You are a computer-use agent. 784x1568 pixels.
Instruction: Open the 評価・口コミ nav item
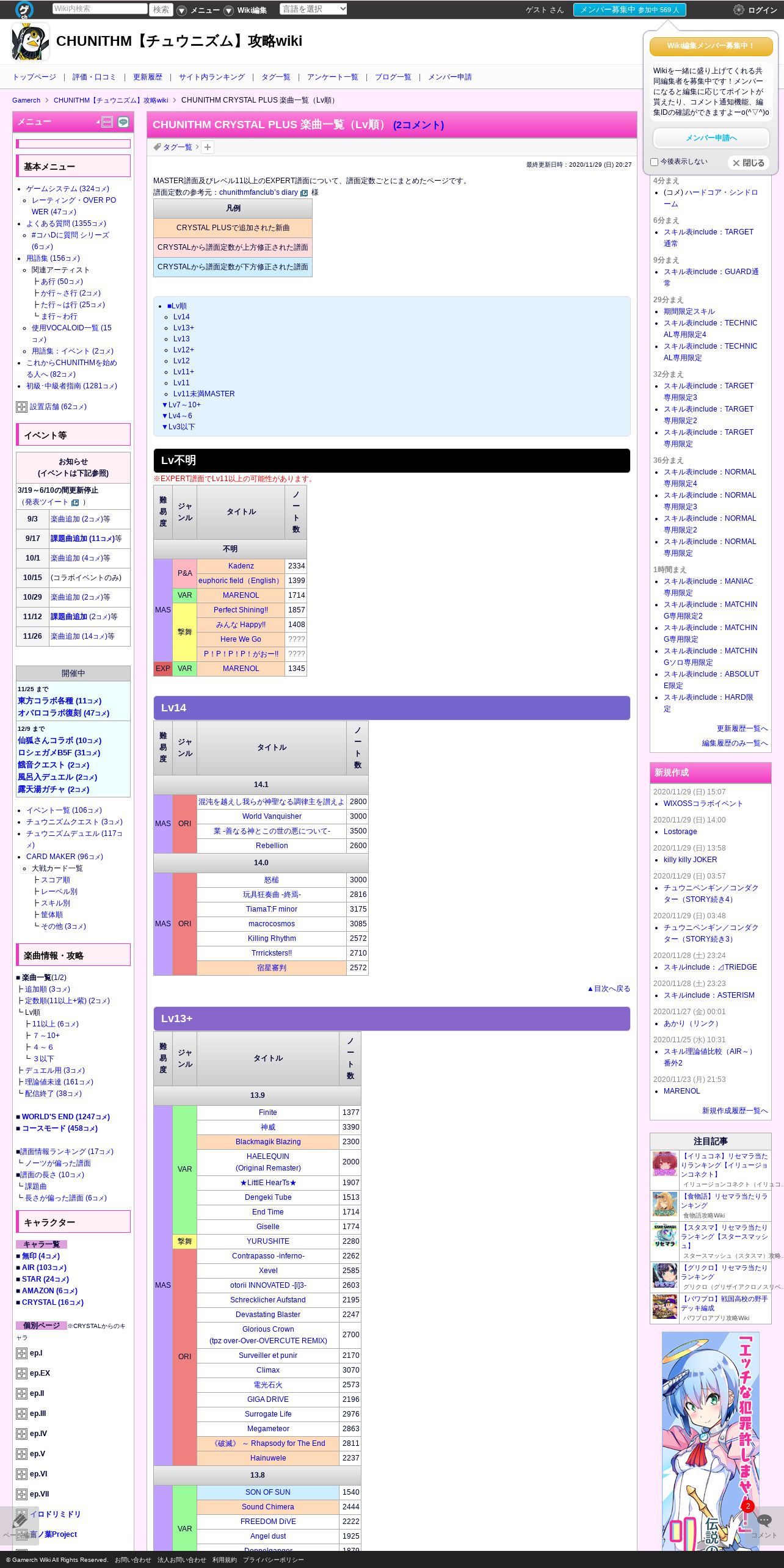94,77
